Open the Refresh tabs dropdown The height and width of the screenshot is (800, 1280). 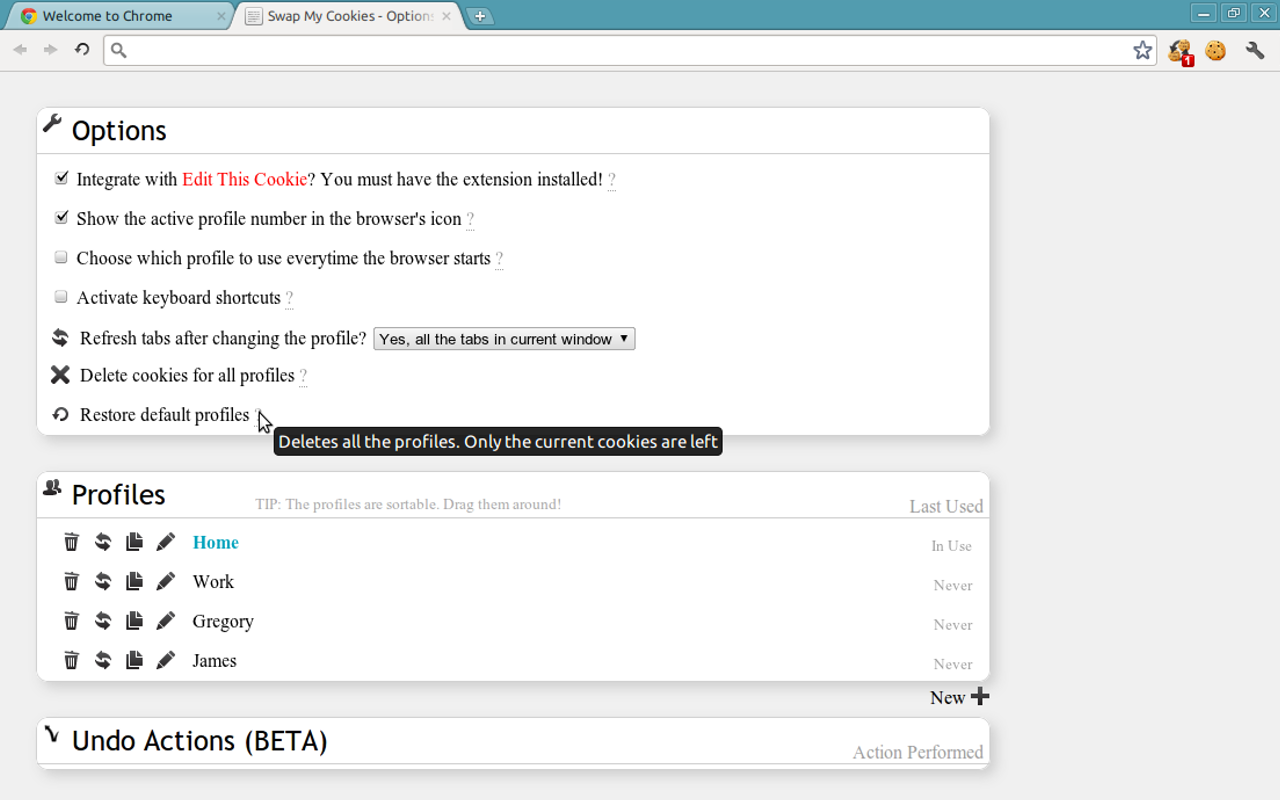(504, 339)
